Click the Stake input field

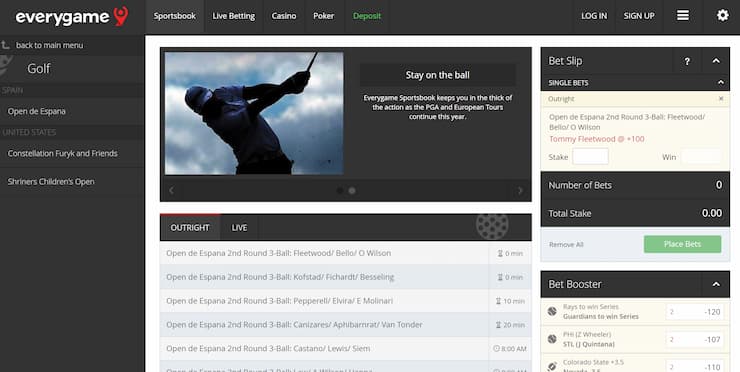click(x=590, y=157)
